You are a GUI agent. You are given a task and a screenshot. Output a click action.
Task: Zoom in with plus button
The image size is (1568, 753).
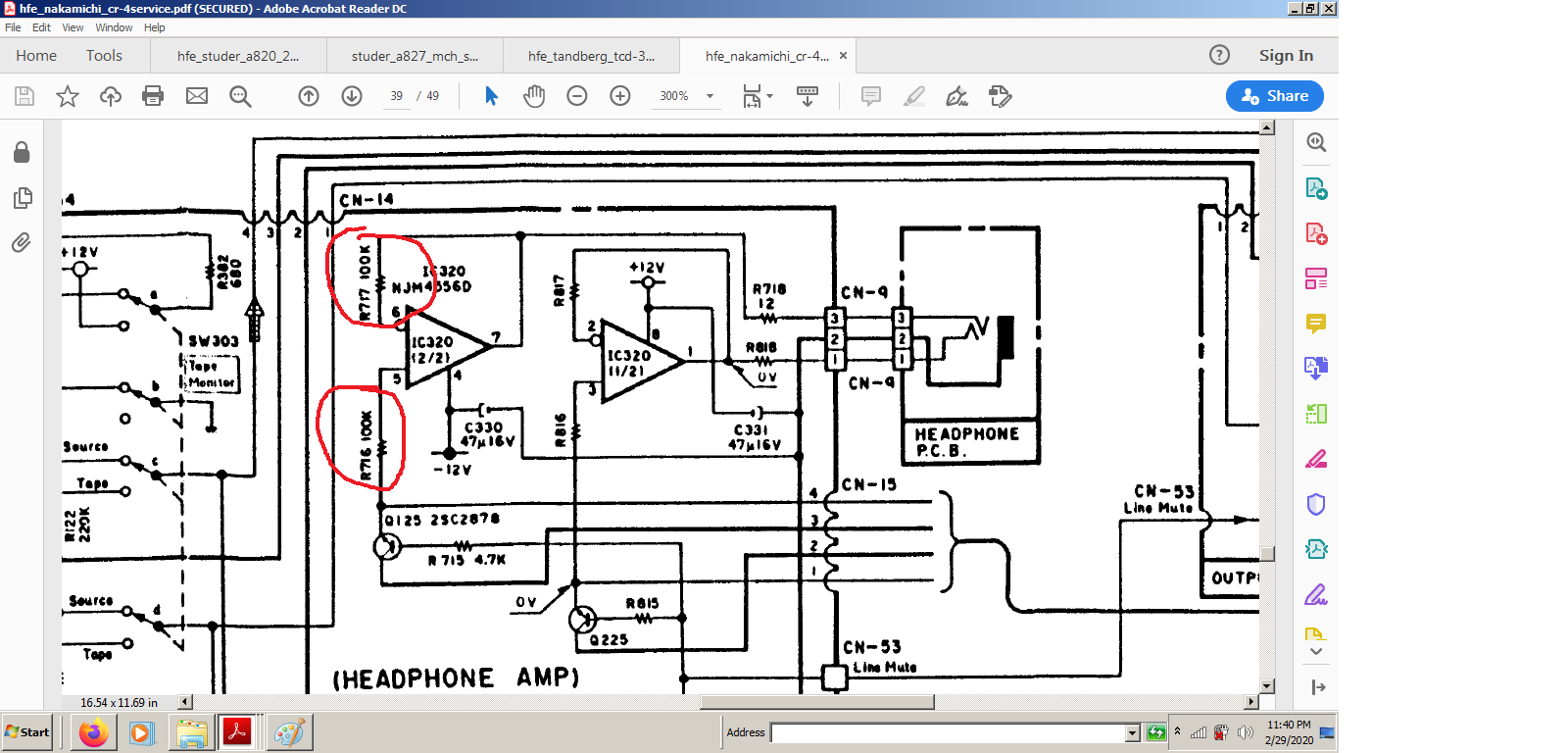point(620,96)
